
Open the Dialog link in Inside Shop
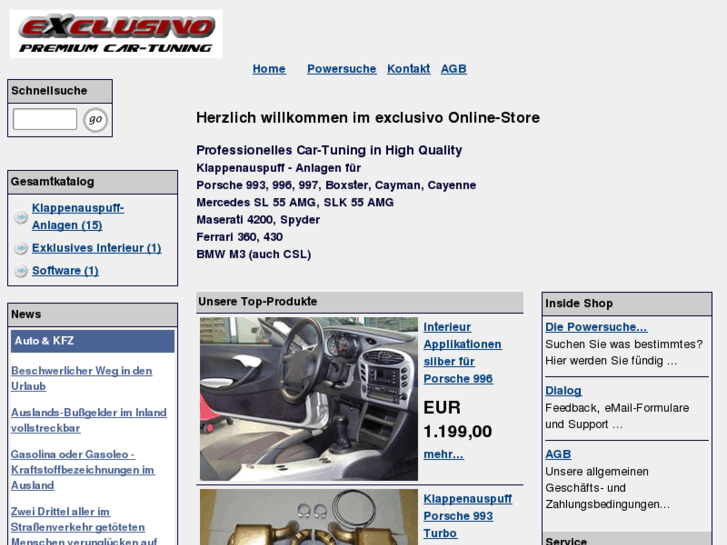tap(563, 391)
